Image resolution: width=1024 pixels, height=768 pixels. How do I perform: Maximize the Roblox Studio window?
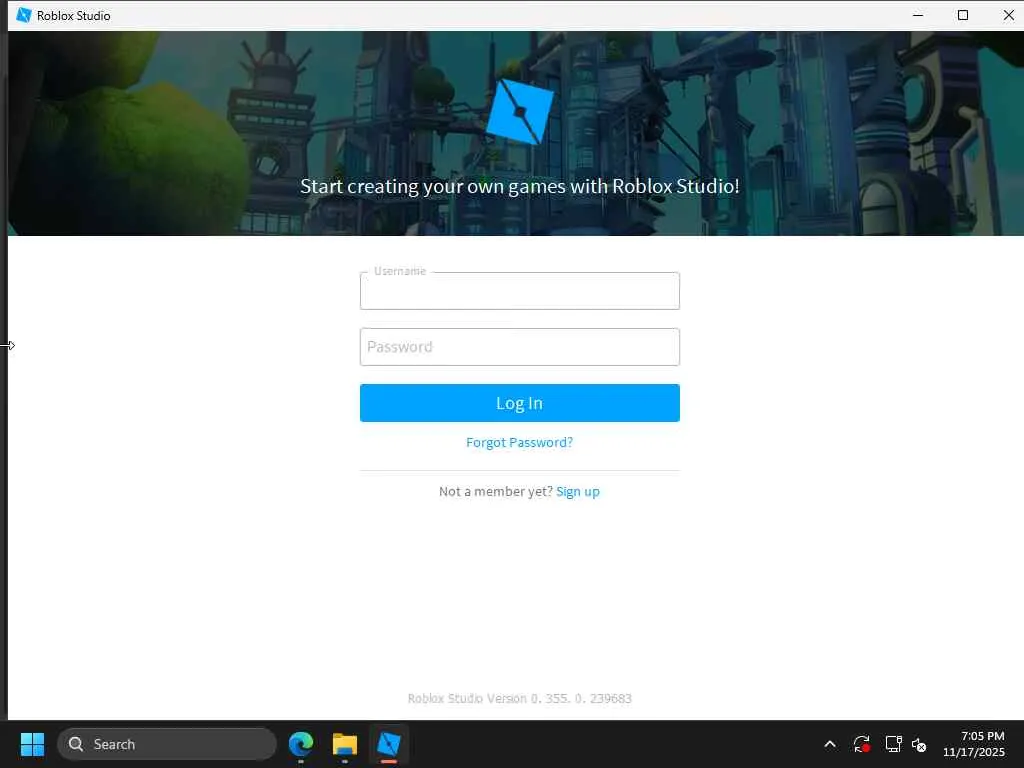(963, 15)
